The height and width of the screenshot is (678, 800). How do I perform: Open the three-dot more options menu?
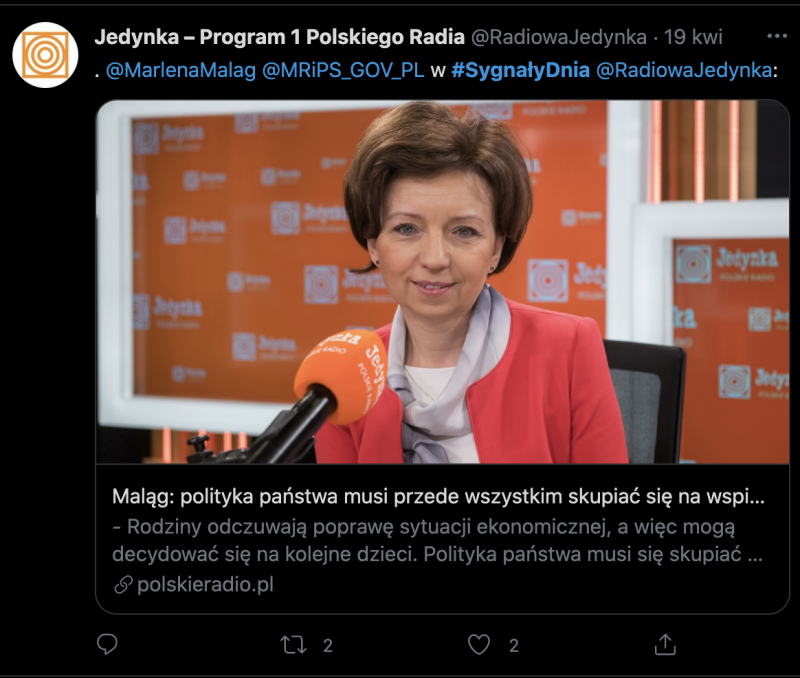point(777,36)
